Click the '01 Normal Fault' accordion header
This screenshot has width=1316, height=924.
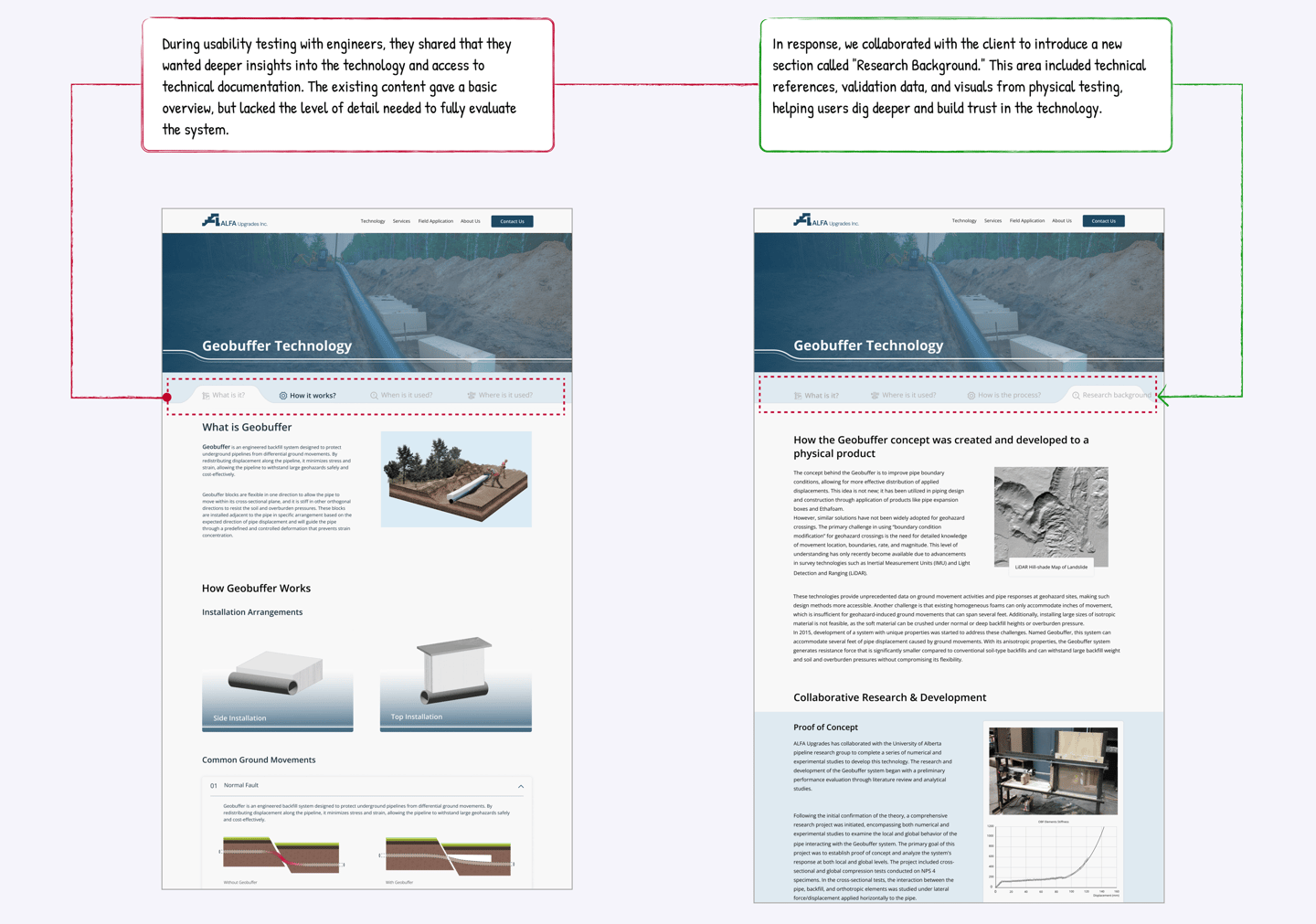point(367,786)
